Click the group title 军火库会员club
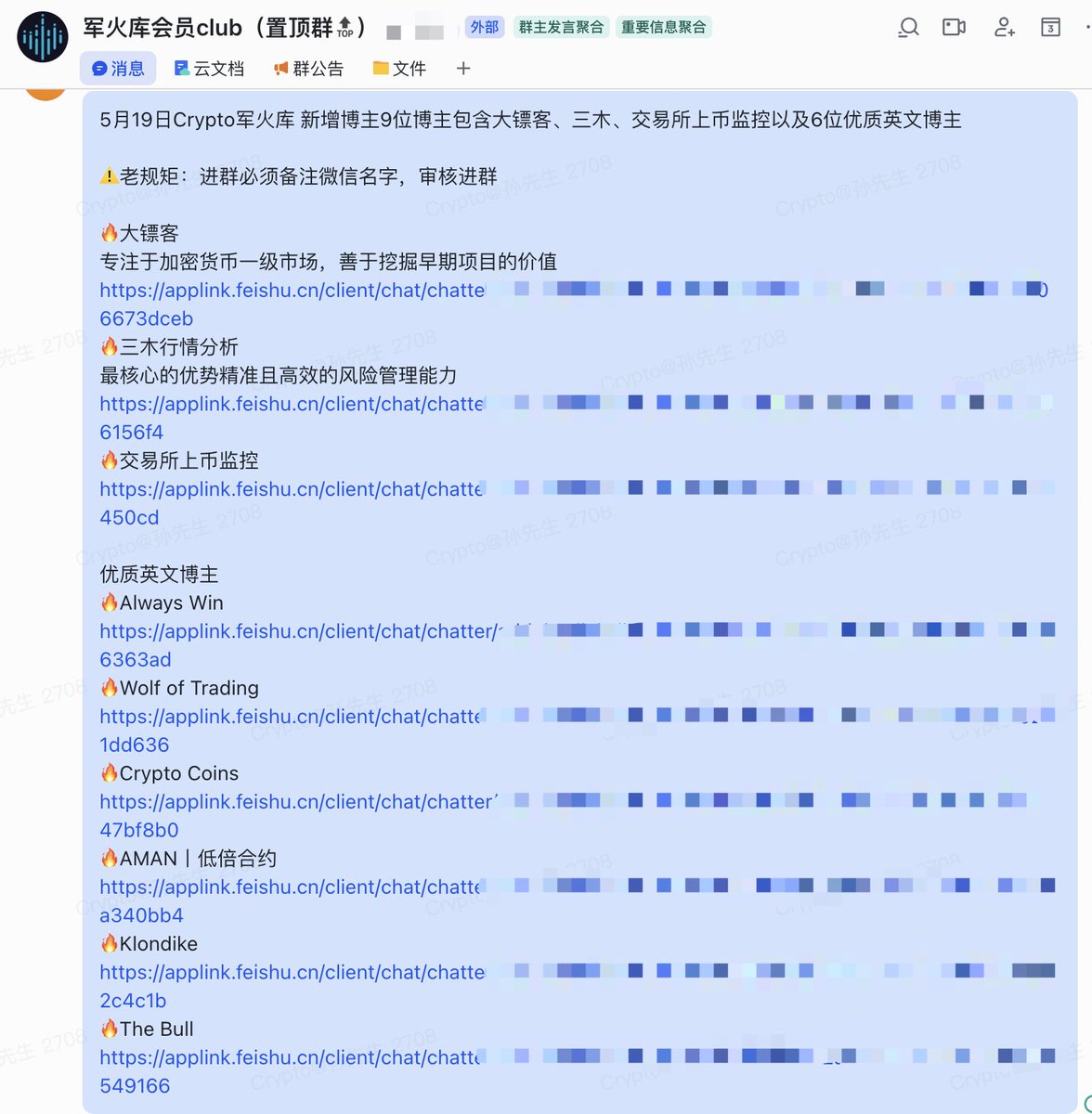 (226, 28)
